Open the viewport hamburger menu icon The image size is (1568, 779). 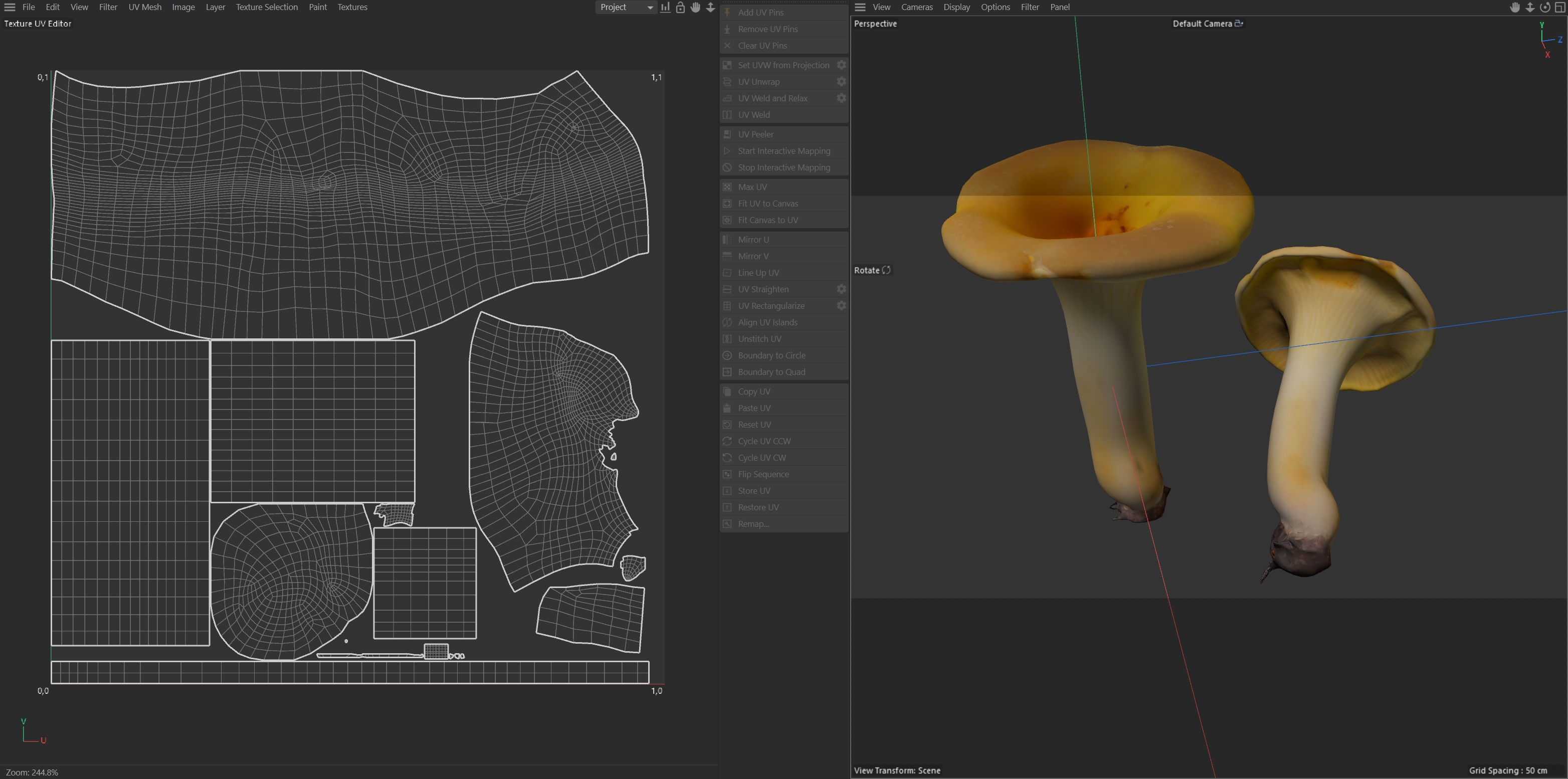(x=860, y=8)
